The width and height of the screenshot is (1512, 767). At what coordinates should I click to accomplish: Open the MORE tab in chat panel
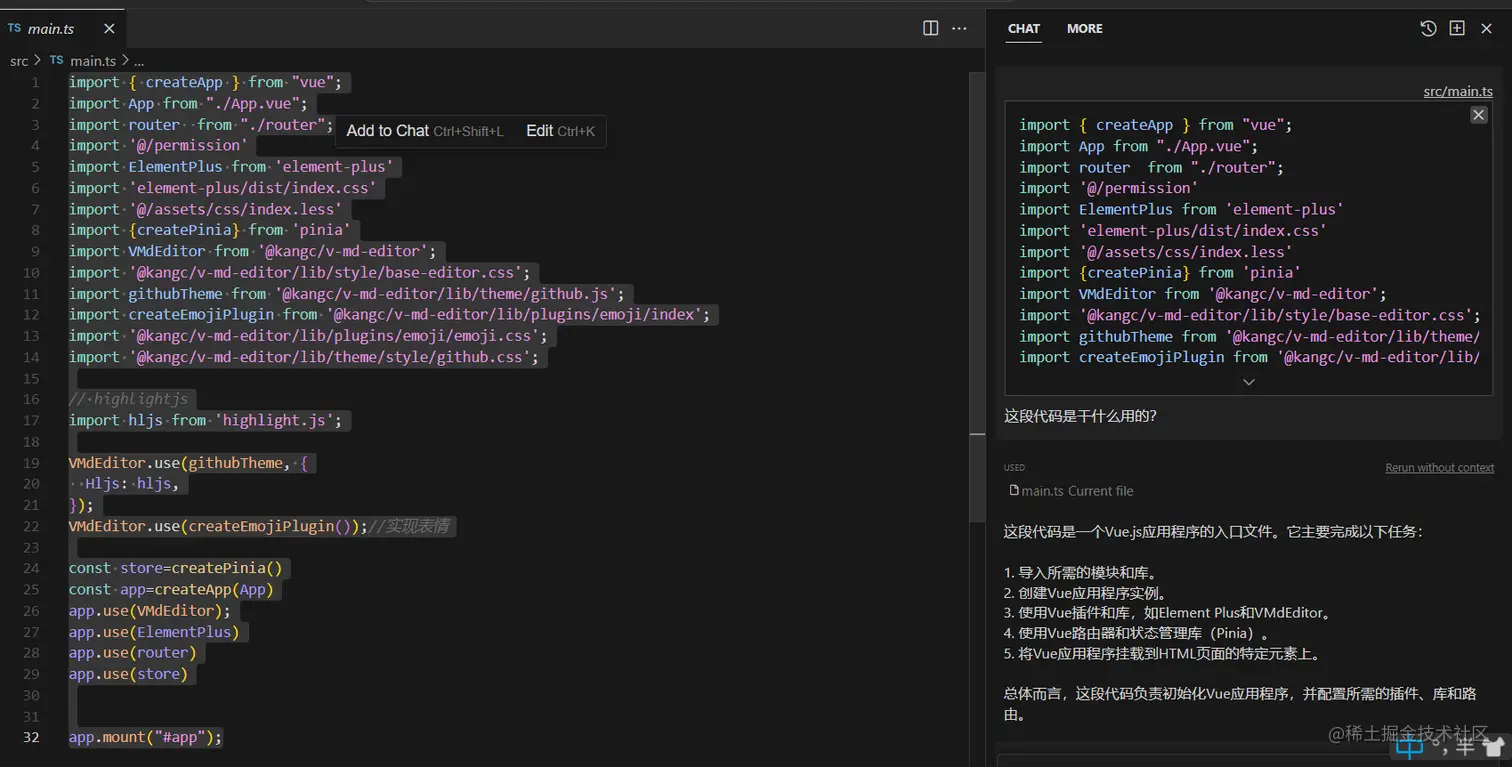[1085, 28]
